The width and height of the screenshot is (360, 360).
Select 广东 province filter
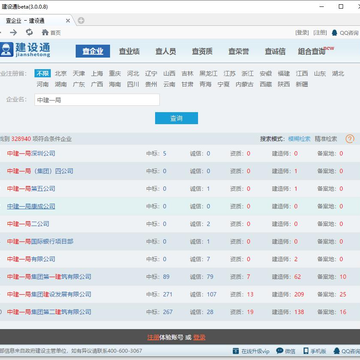point(79,84)
